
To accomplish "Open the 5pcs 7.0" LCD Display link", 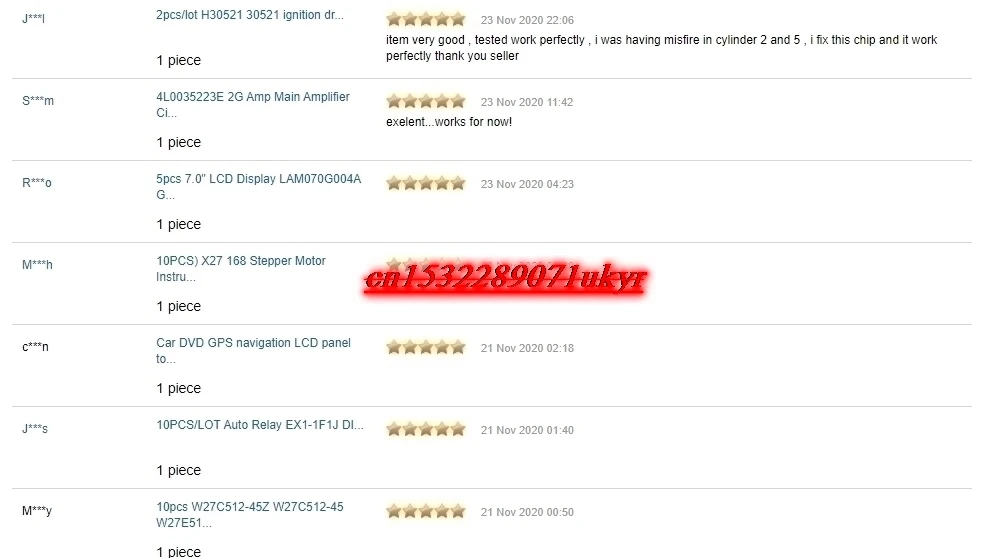I will (258, 186).
